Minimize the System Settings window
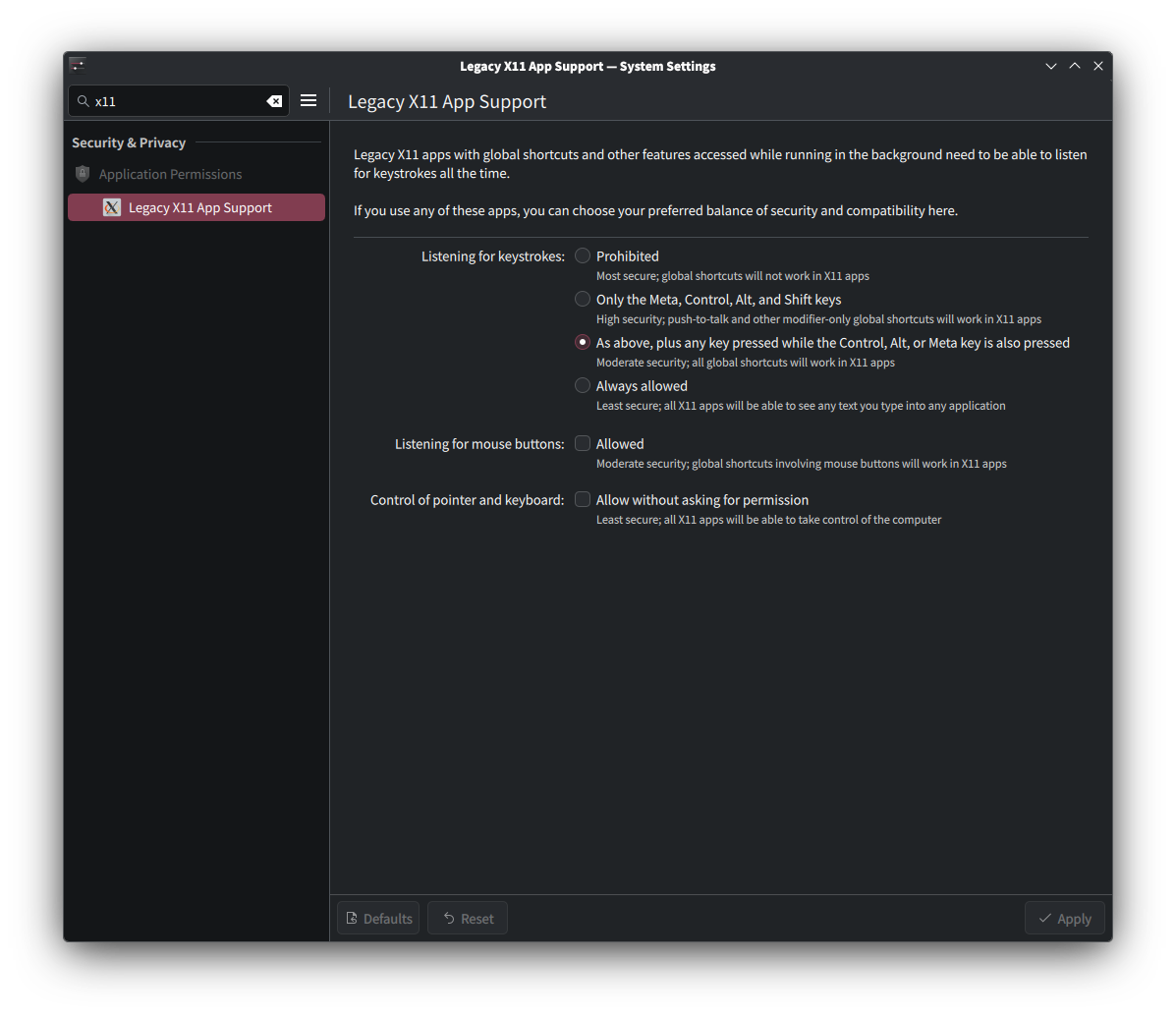The image size is (1176, 1017). (1051, 66)
